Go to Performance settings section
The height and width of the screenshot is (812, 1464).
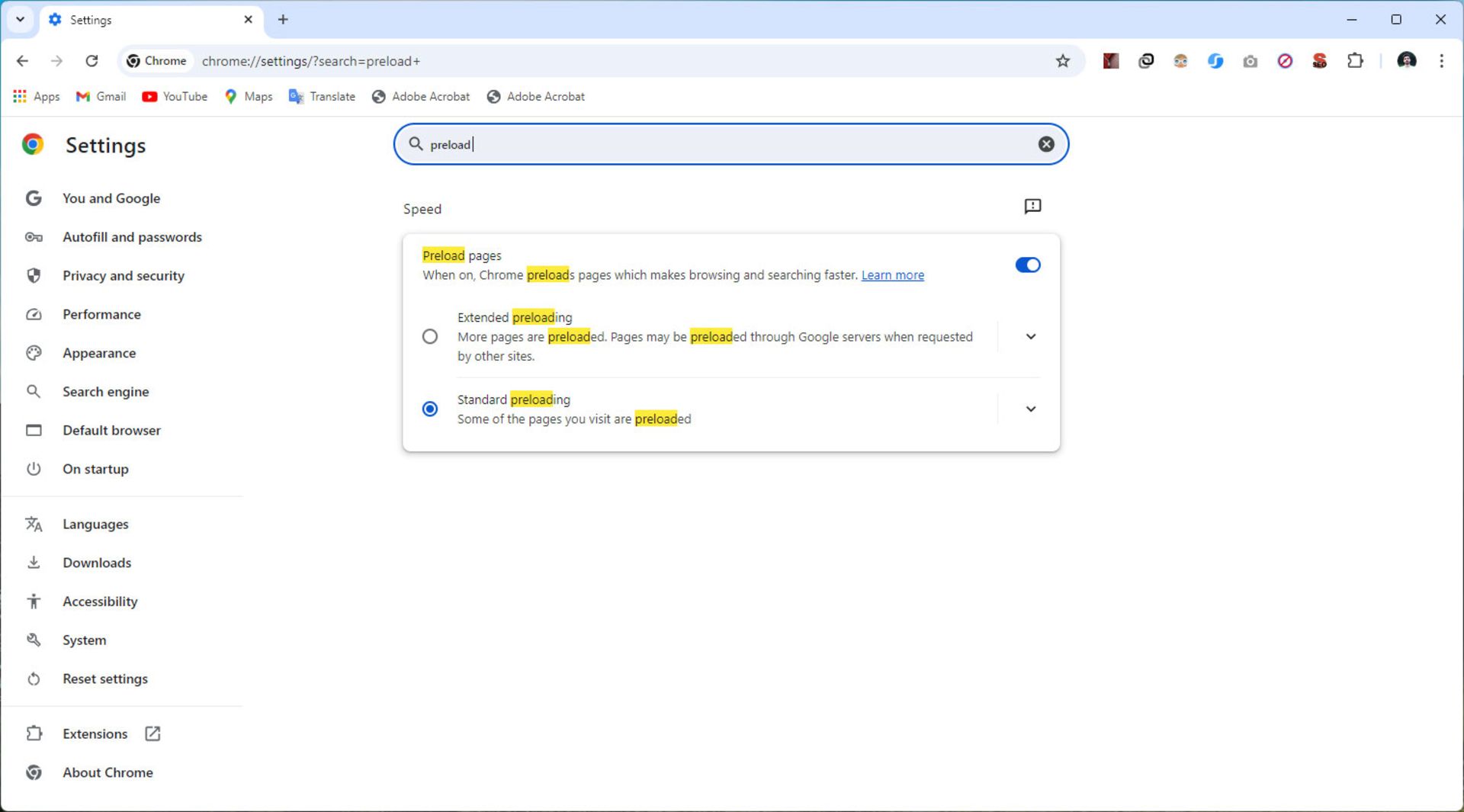101,315
